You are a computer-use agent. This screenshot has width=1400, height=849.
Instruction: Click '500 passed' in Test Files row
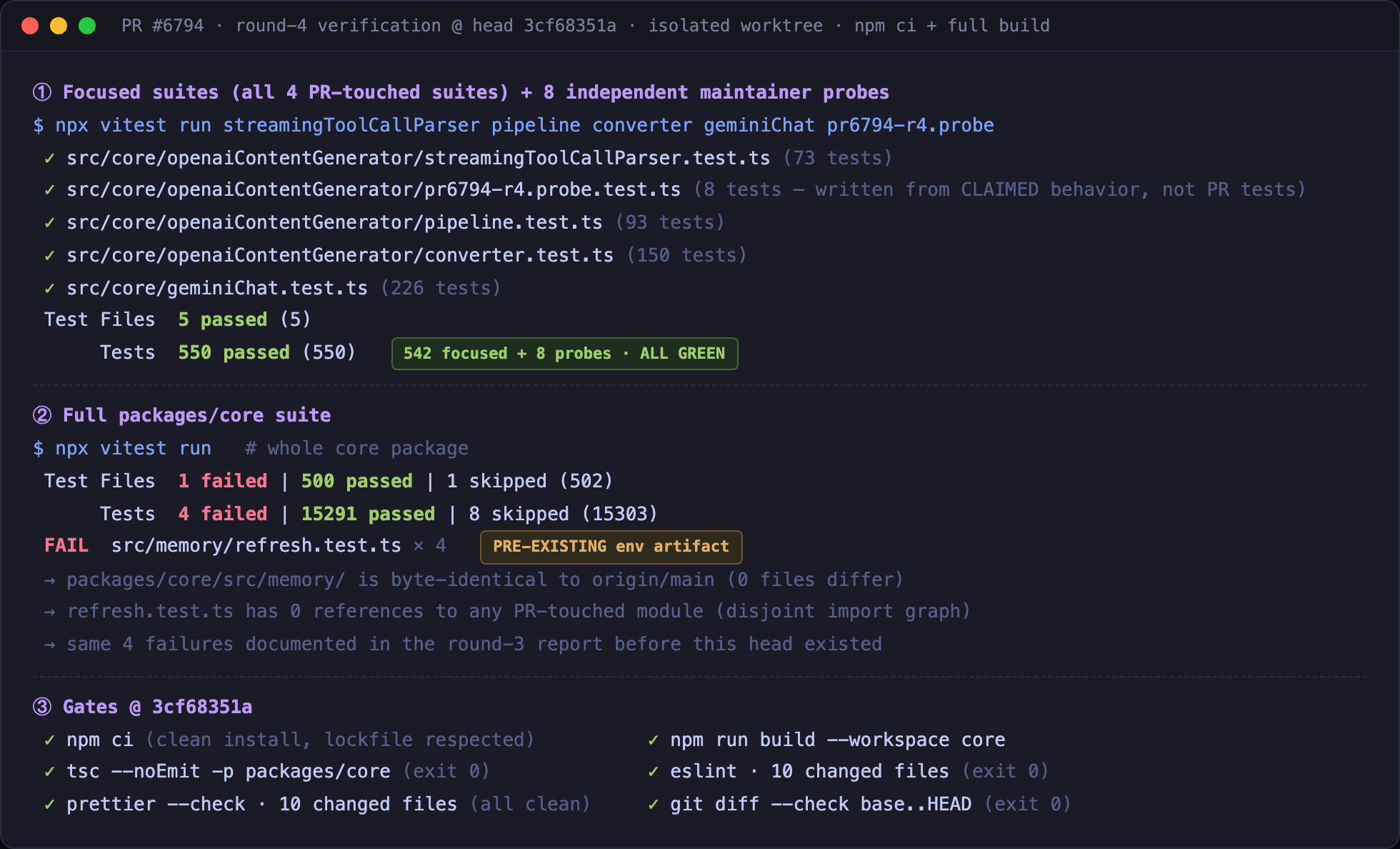coord(357,481)
